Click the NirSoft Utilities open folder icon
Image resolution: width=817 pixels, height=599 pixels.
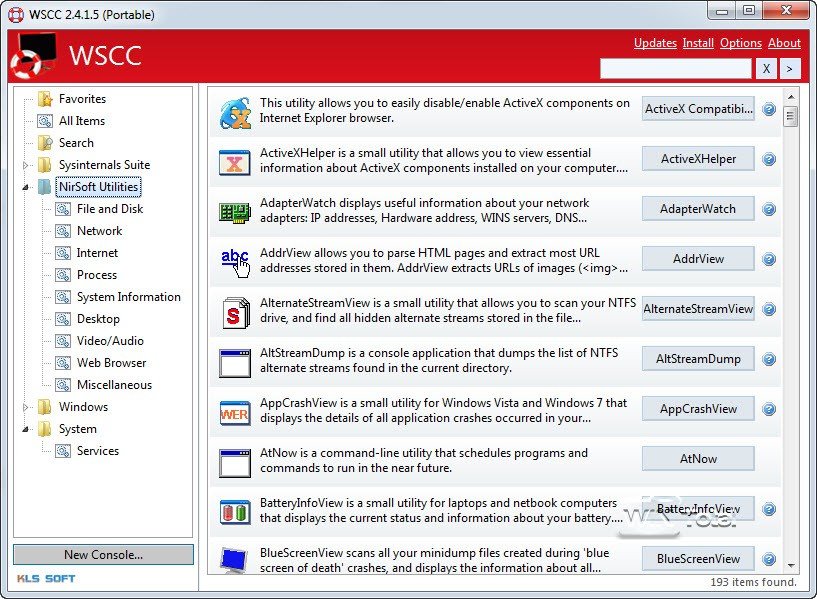(x=45, y=187)
